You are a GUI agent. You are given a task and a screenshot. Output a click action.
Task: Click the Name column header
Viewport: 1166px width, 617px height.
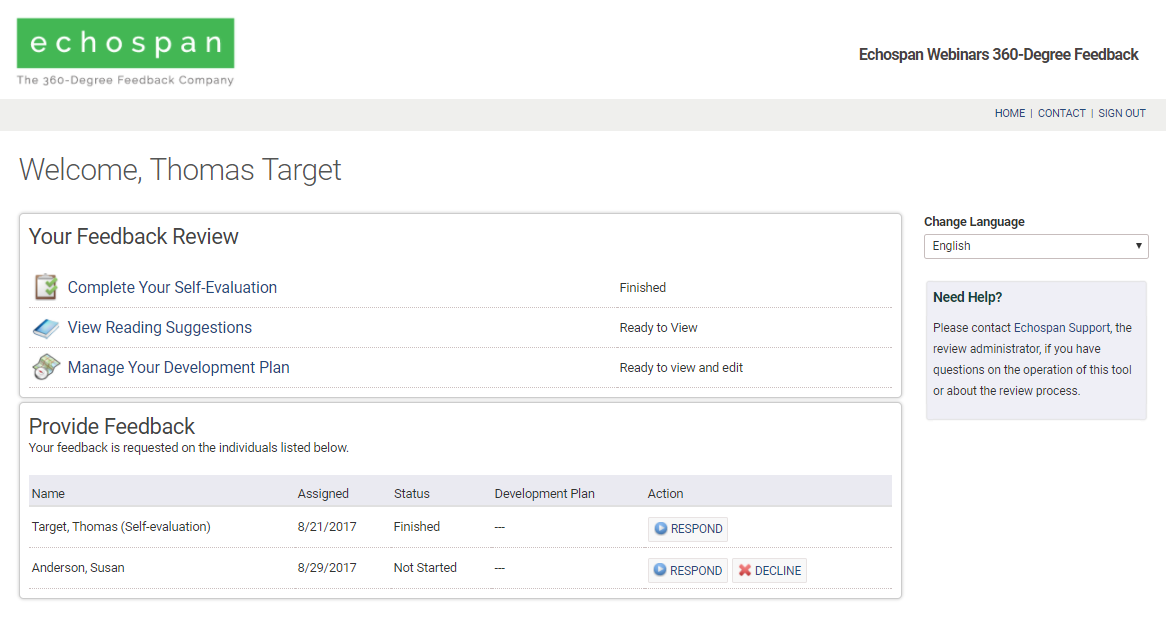coord(48,494)
